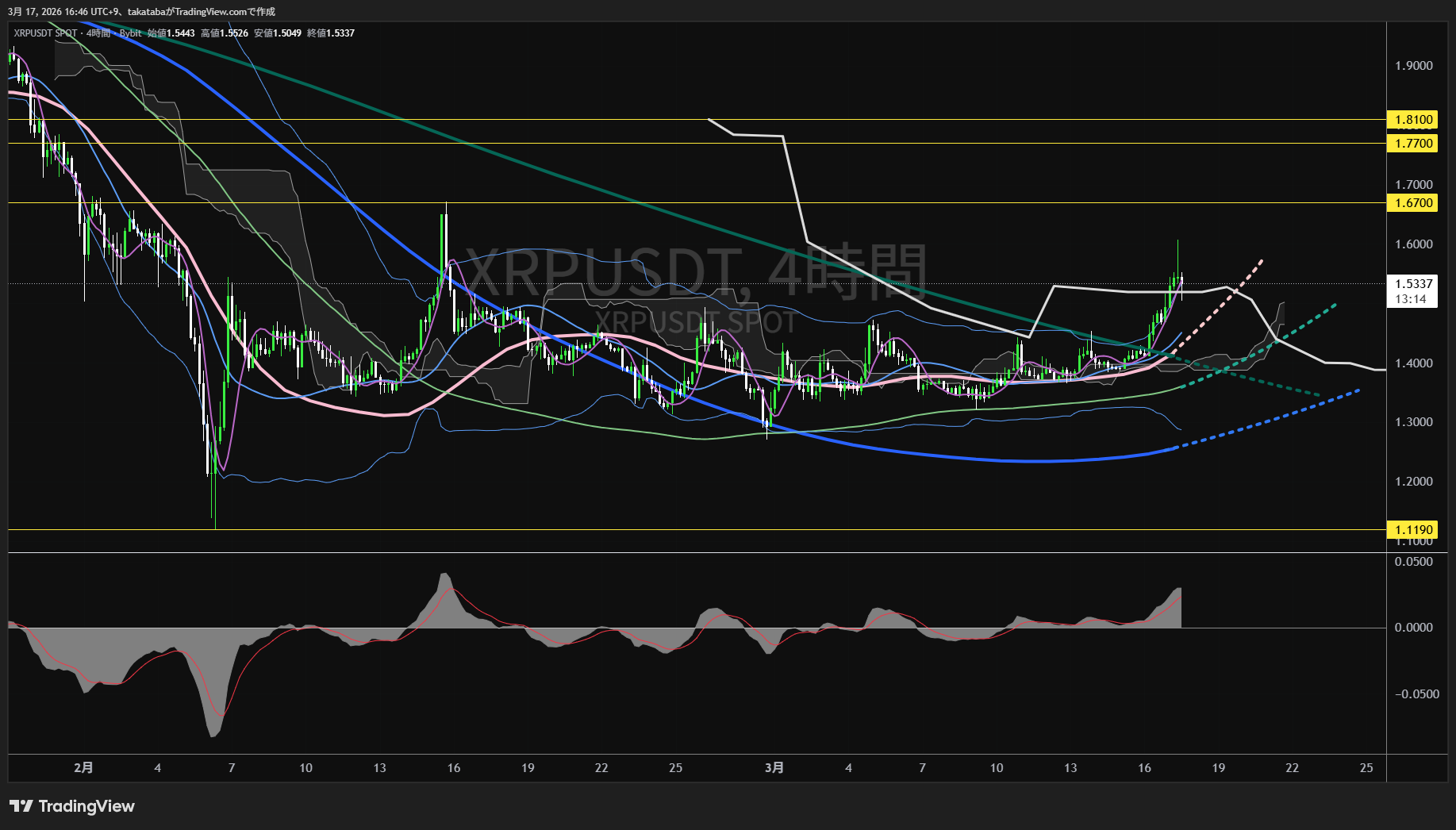Click the large XRPUSDT, 4時間 chart watermark
This screenshot has height=830, width=1456.
(695, 272)
